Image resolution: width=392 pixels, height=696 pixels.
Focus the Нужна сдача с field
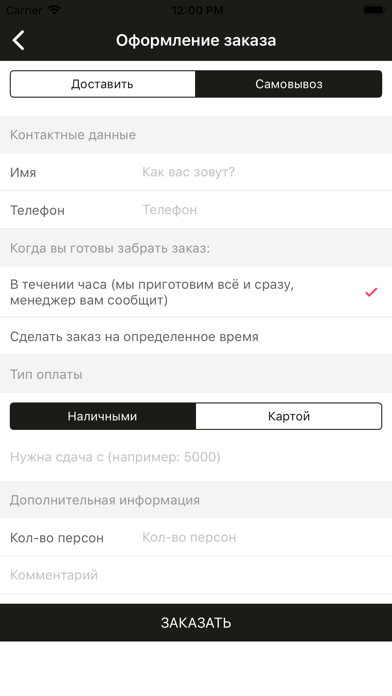click(196, 457)
